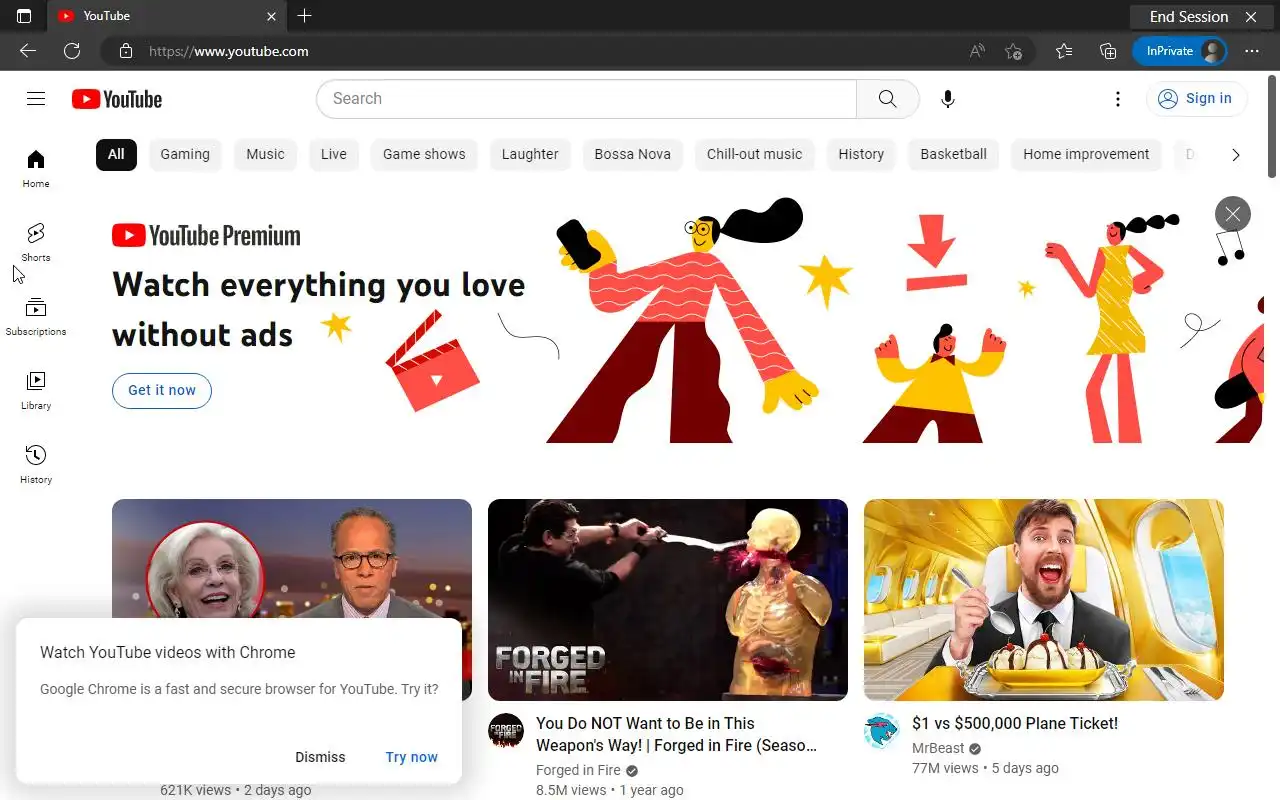The height and width of the screenshot is (800, 1280).
Task: Close the YouTube Premium banner
Action: pyautogui.click(x=1233, y=214)
